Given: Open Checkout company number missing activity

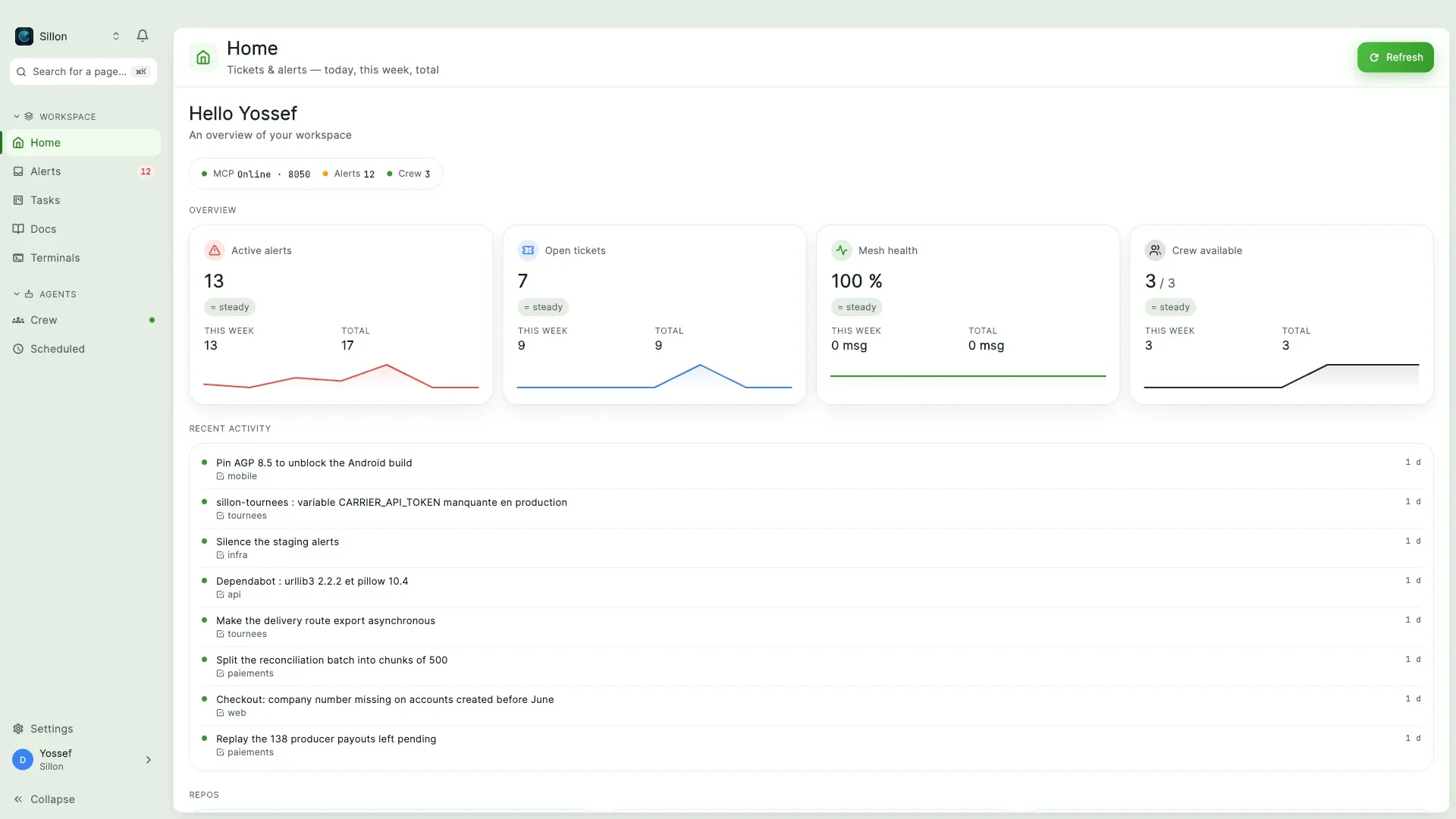Looking at the screenshot, I should coord(811,706).
